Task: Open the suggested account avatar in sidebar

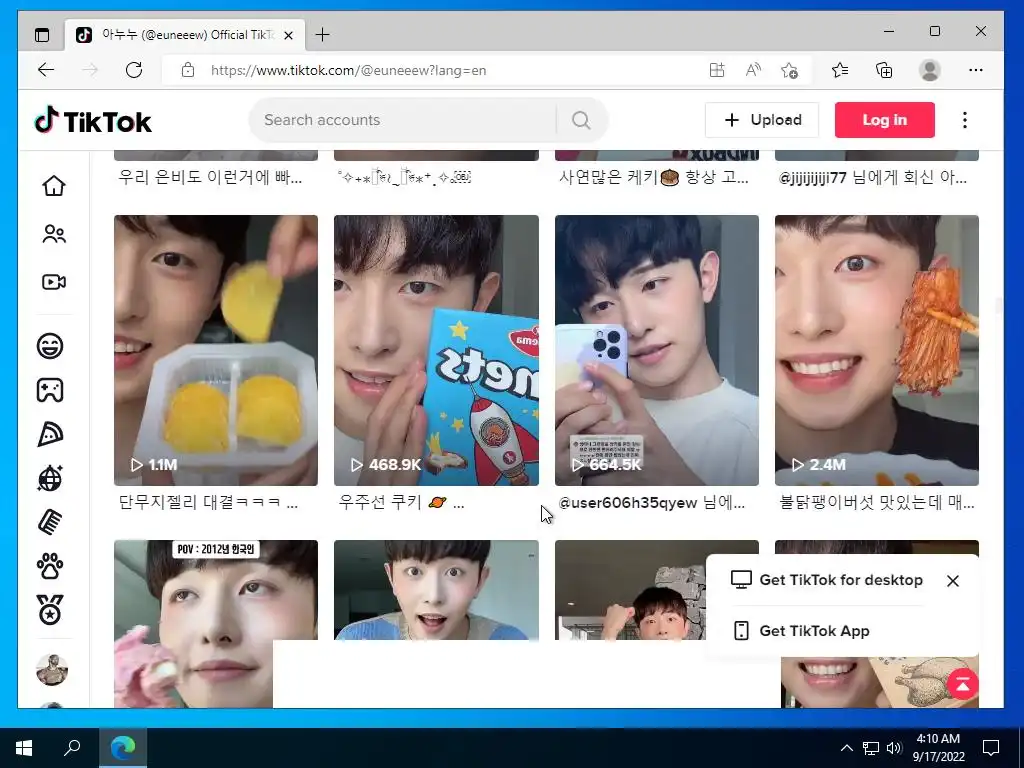Action: (x=52, y=670)
